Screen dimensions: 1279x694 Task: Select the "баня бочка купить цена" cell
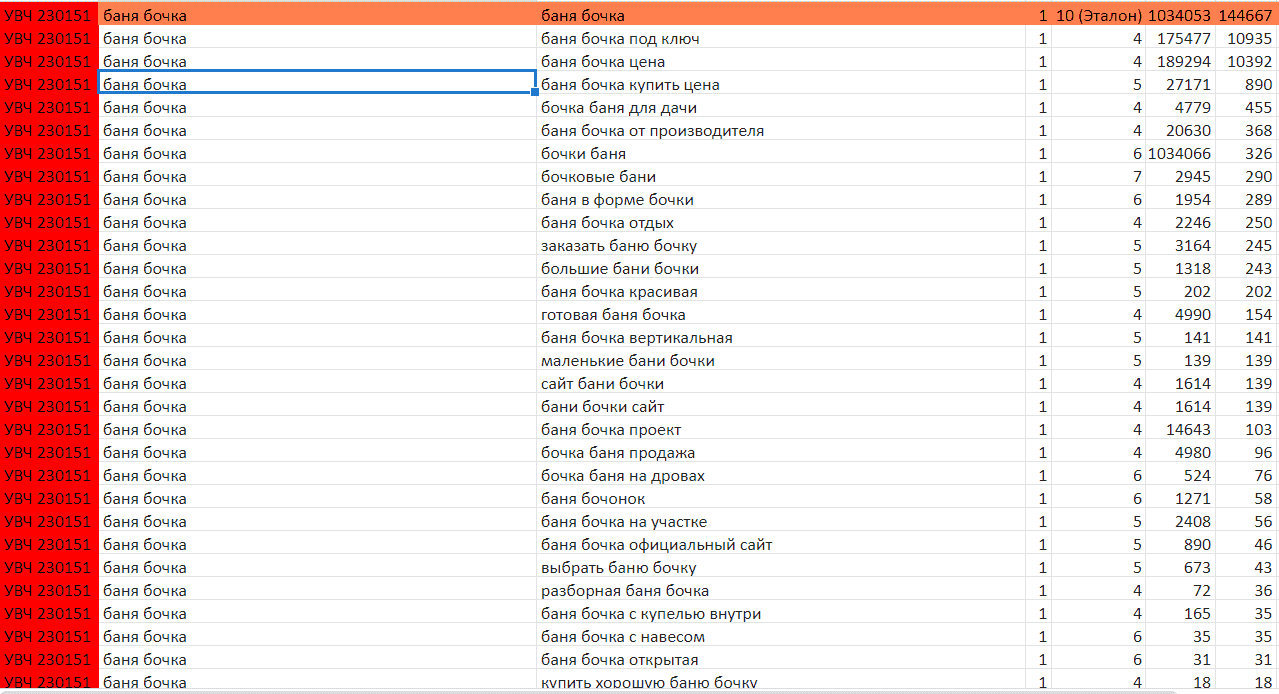[630, 85]
